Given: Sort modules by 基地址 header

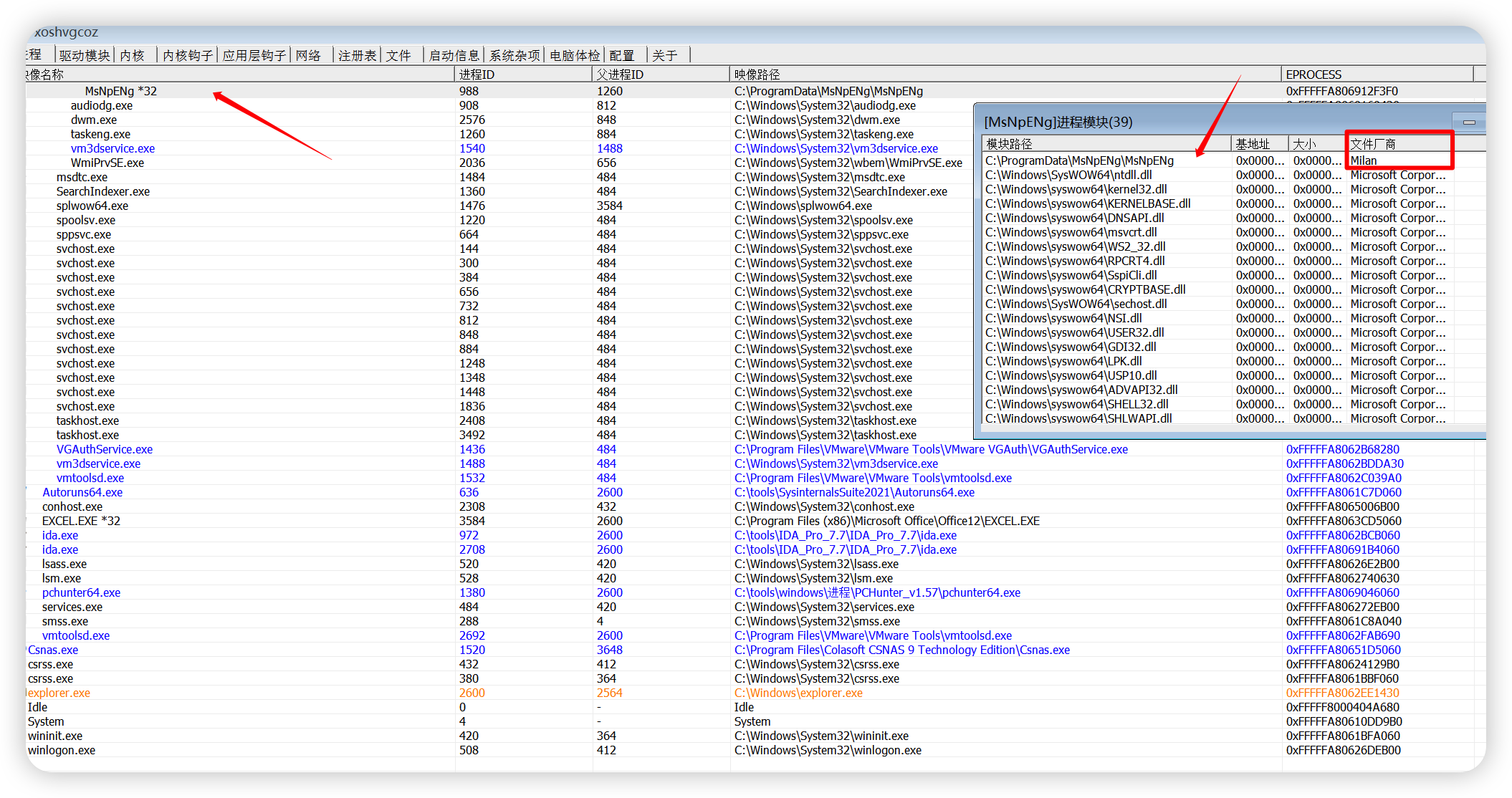Looking at the screenshot, I should [x=1260, y=143].
